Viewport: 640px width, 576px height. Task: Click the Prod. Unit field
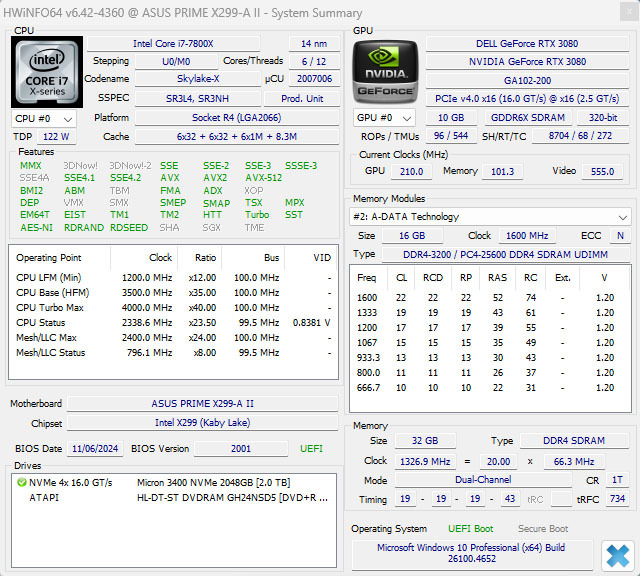click(x=302, y=99)
